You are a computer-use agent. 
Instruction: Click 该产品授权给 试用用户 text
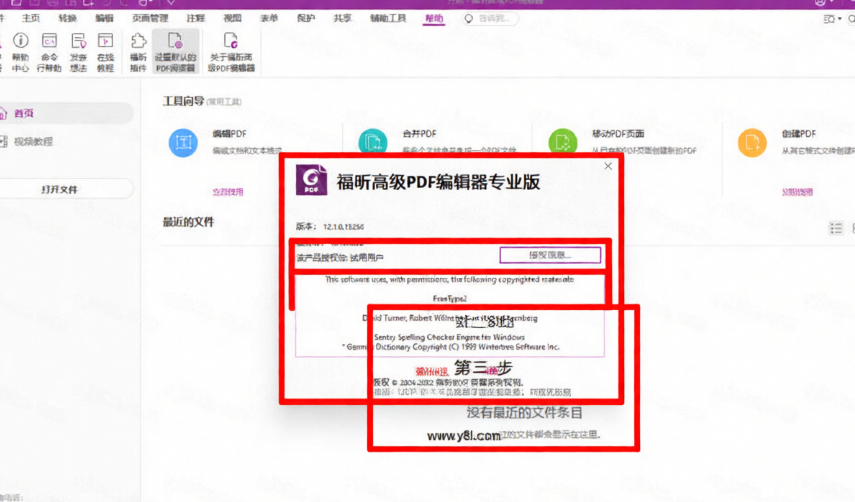coord(340,257)
